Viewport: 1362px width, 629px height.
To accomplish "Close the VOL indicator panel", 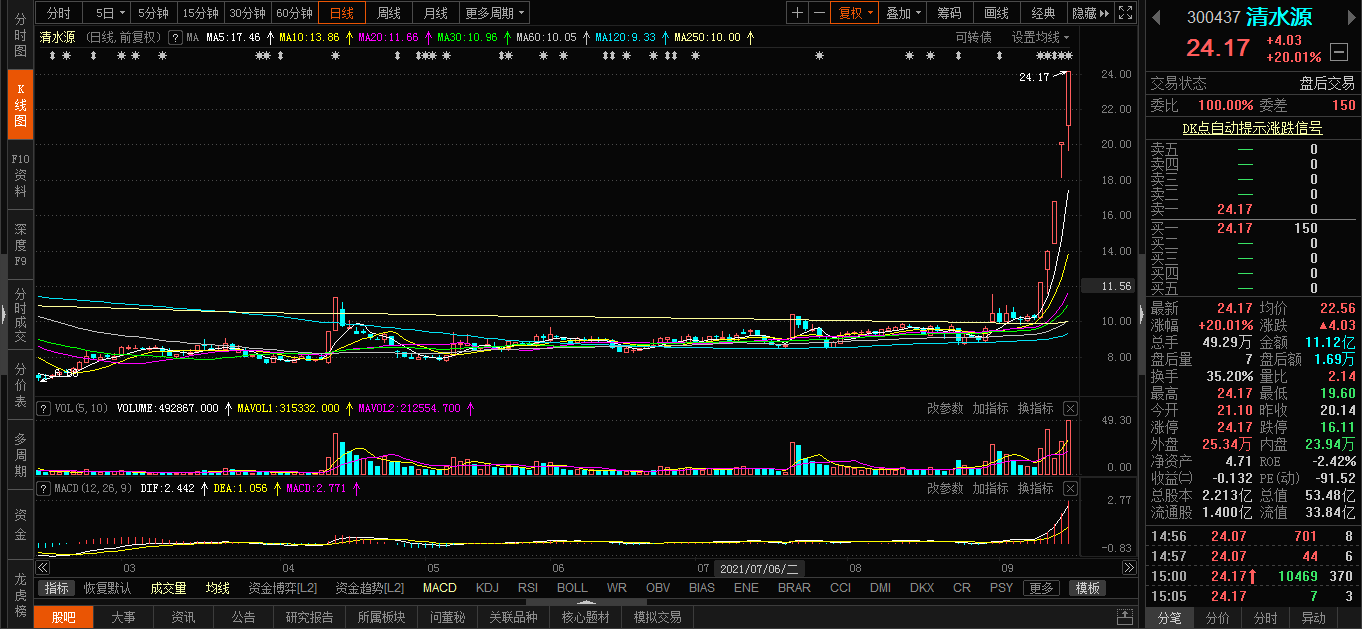I will pos(1070,408).
